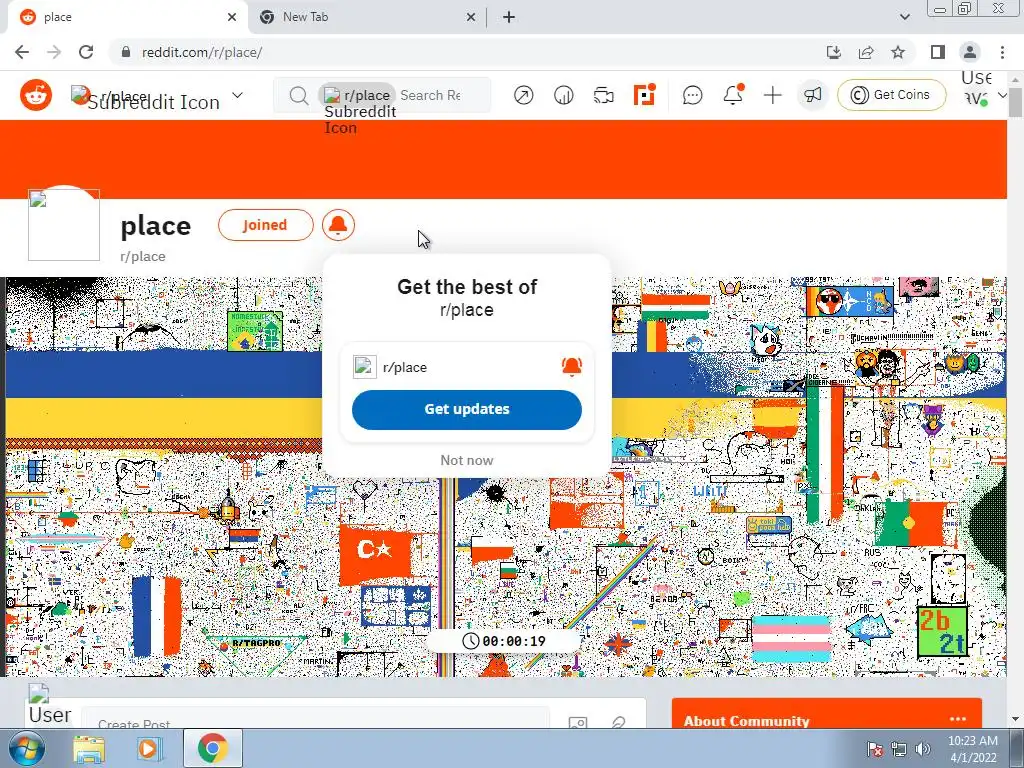Bookmark this page with star icon
Screen dimensions: 1024x768
pos(898,52)
